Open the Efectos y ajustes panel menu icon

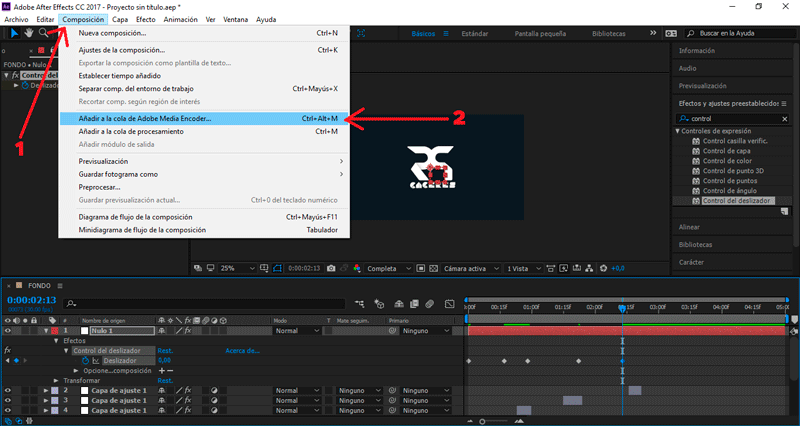coord(784,104)
